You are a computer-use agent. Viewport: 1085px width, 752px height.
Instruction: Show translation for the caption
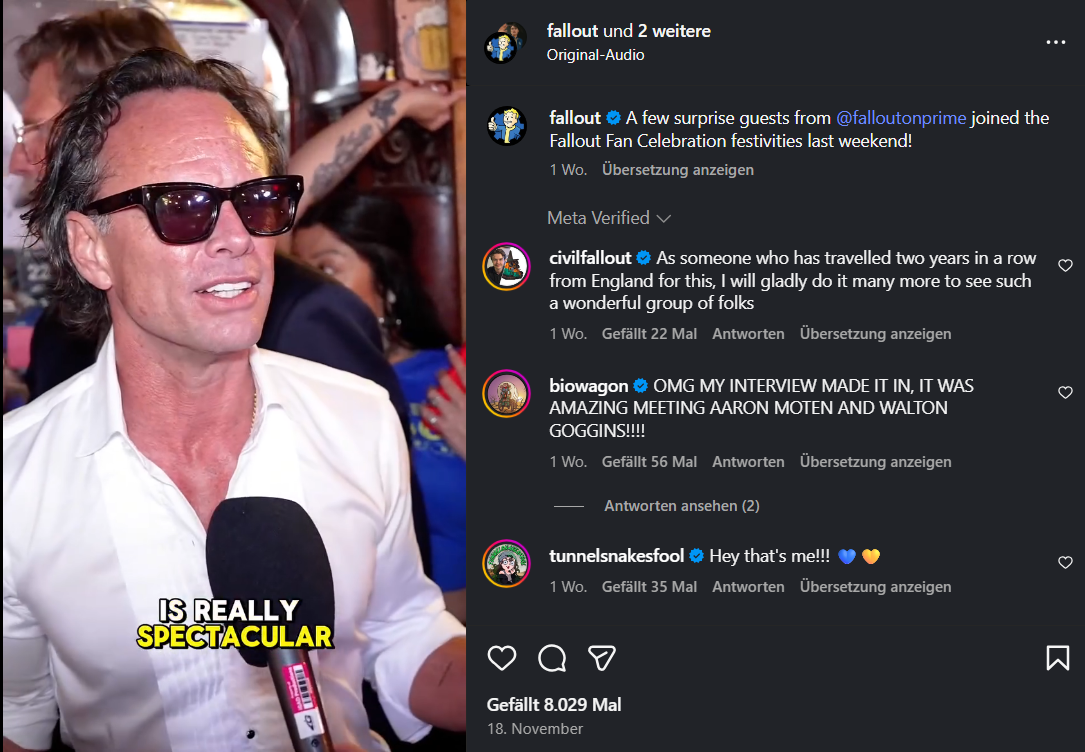[x=678, y=169]
